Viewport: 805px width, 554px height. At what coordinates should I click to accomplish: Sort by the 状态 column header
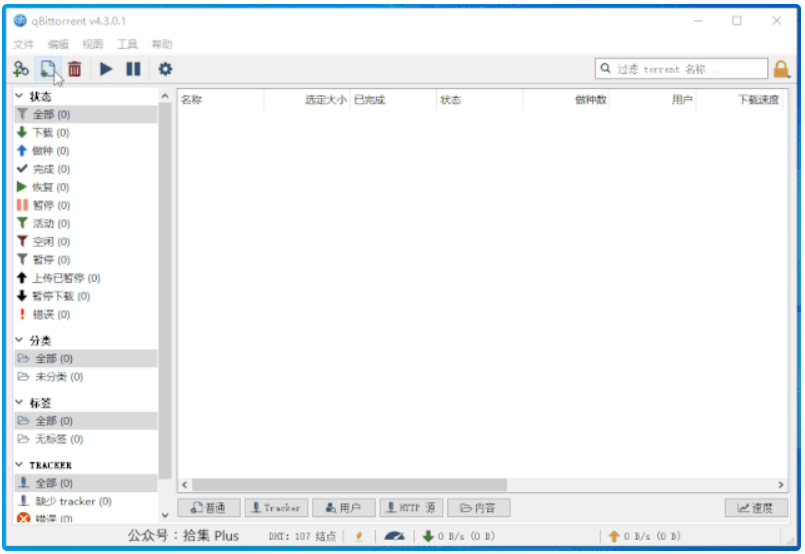point(480,100)
